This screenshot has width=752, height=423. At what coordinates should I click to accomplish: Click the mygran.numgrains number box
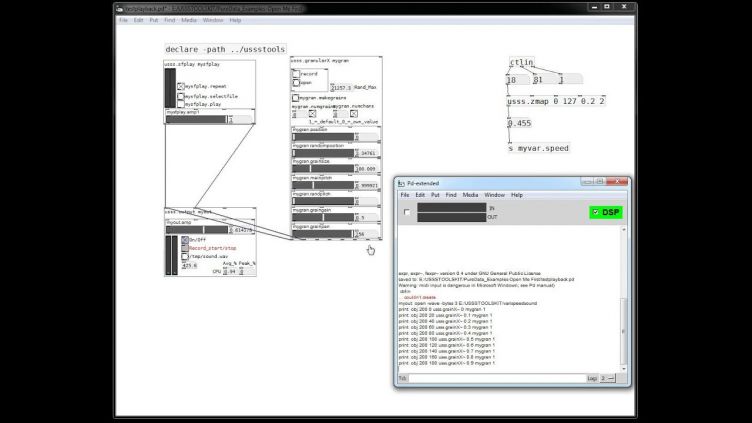300,114
